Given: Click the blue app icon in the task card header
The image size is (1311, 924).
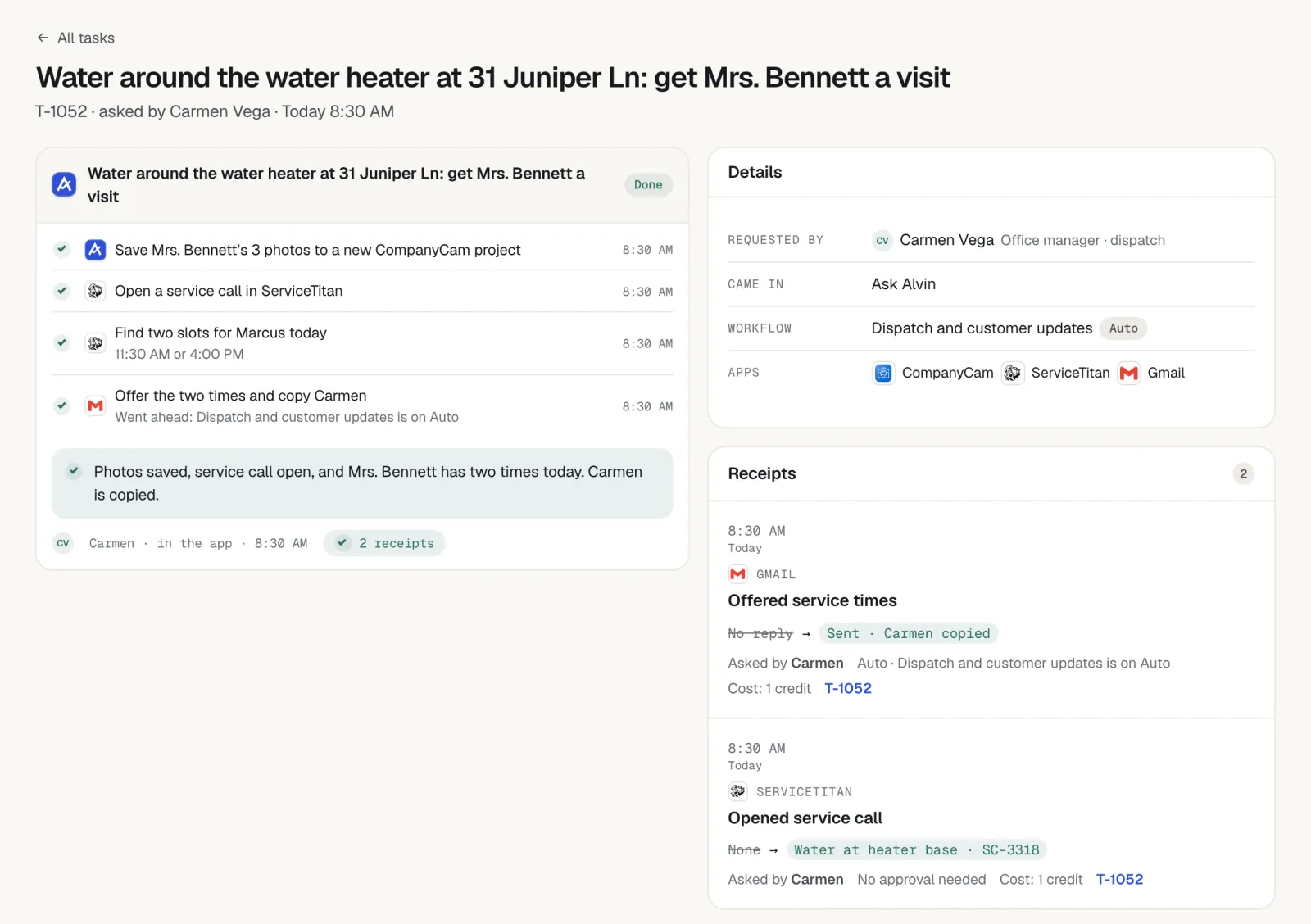Looking at the screenshot, I should pos(64,184).
